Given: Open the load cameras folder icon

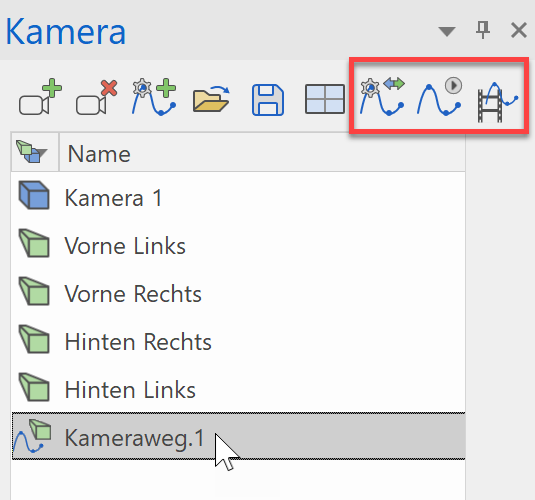Looking at the screenshot, I should (211, 99).
